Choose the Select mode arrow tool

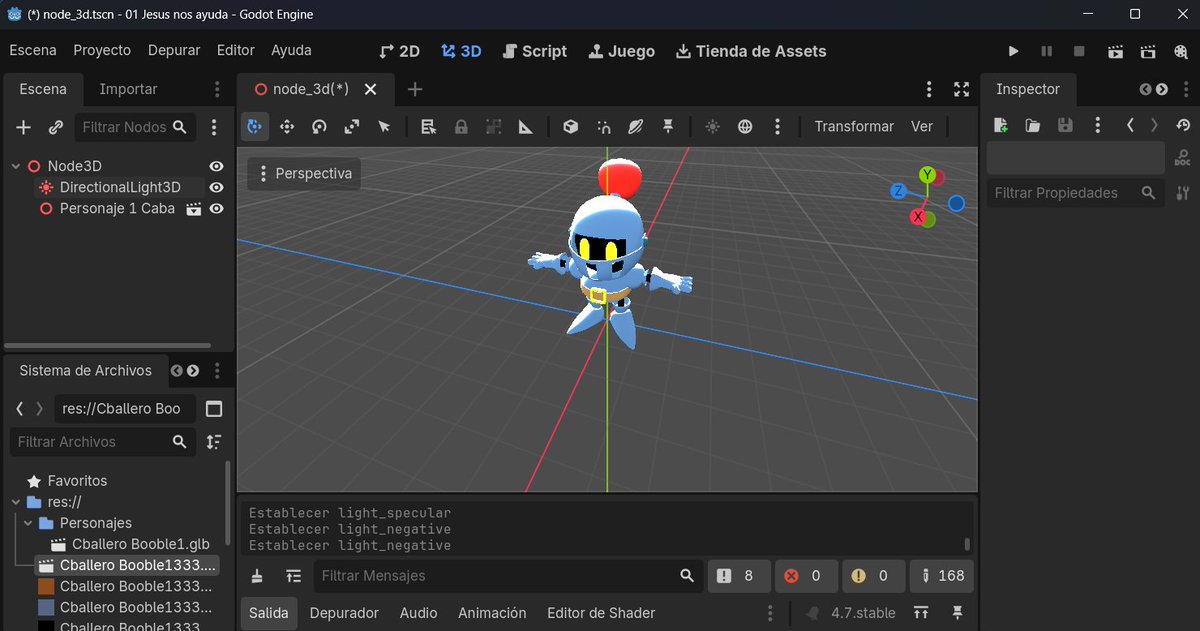[384, 127]
